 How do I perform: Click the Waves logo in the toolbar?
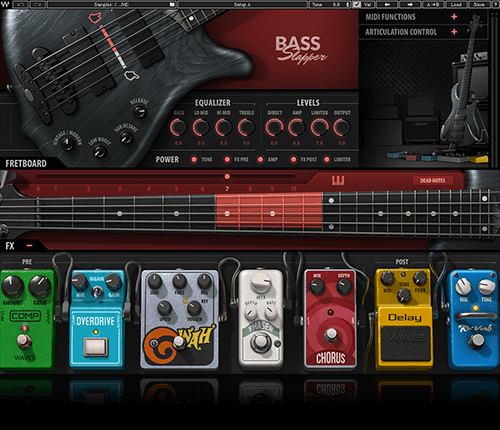pyautogui.click(x=6, y=4)
